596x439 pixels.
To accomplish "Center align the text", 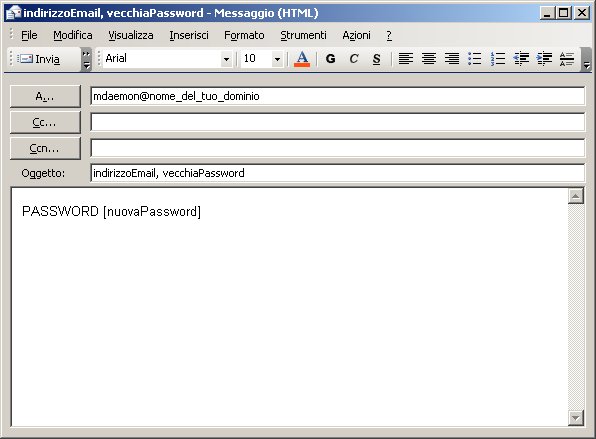I will point(429,59).
